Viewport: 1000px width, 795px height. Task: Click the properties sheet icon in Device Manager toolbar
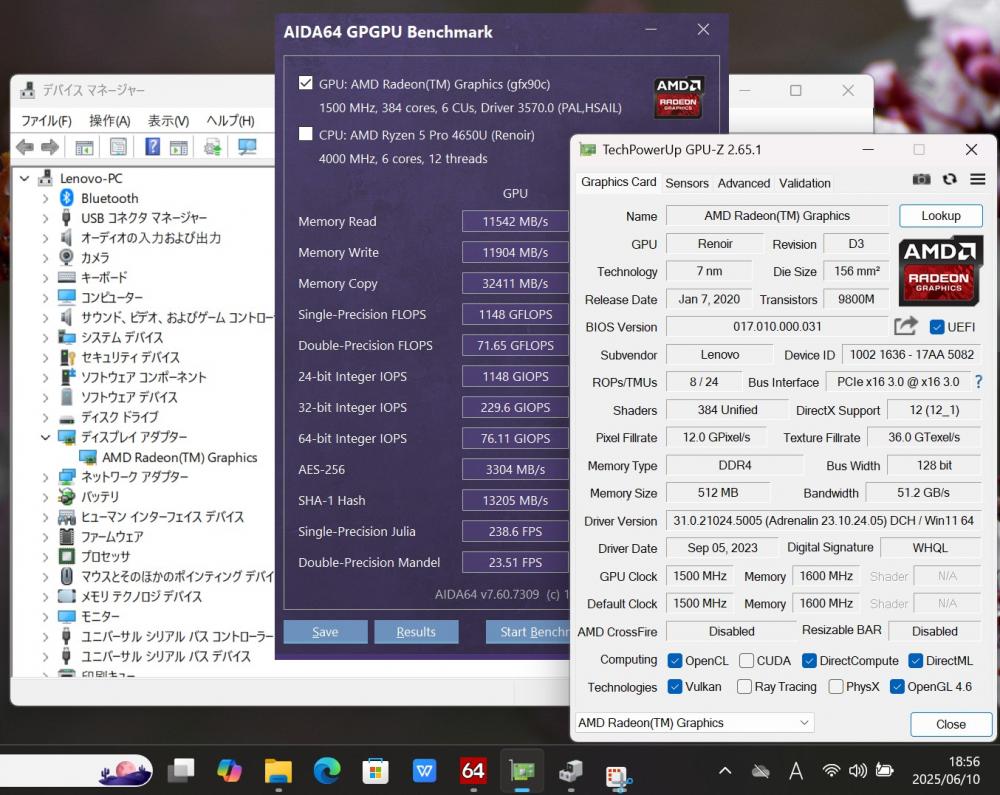[119, 147]
